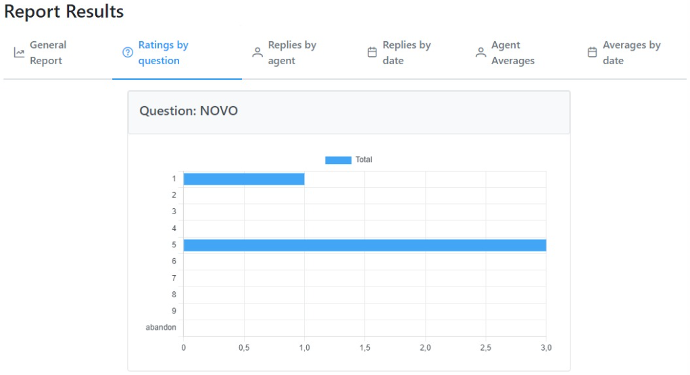Viewport: 690px width, 375px height.
Task: Click the blue bar for rating 5
Action: point(365,245)
